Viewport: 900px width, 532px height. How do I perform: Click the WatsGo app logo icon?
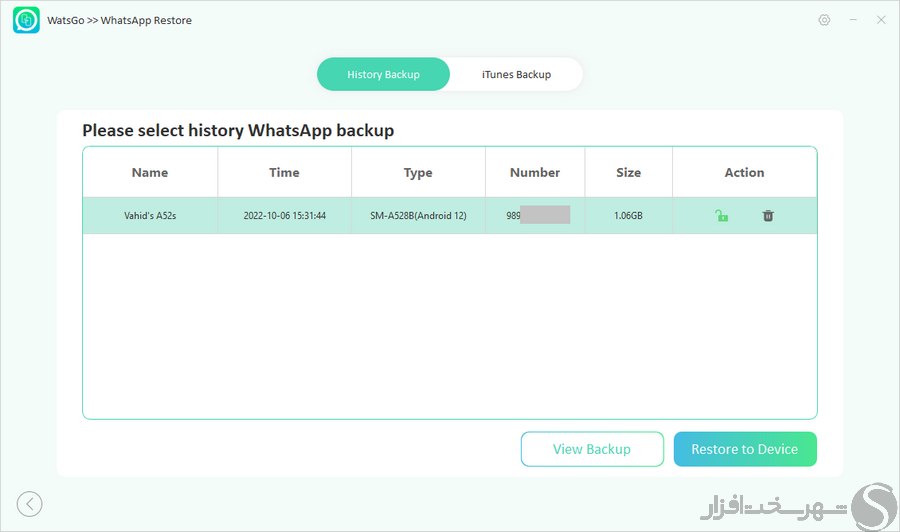[26, 20]
